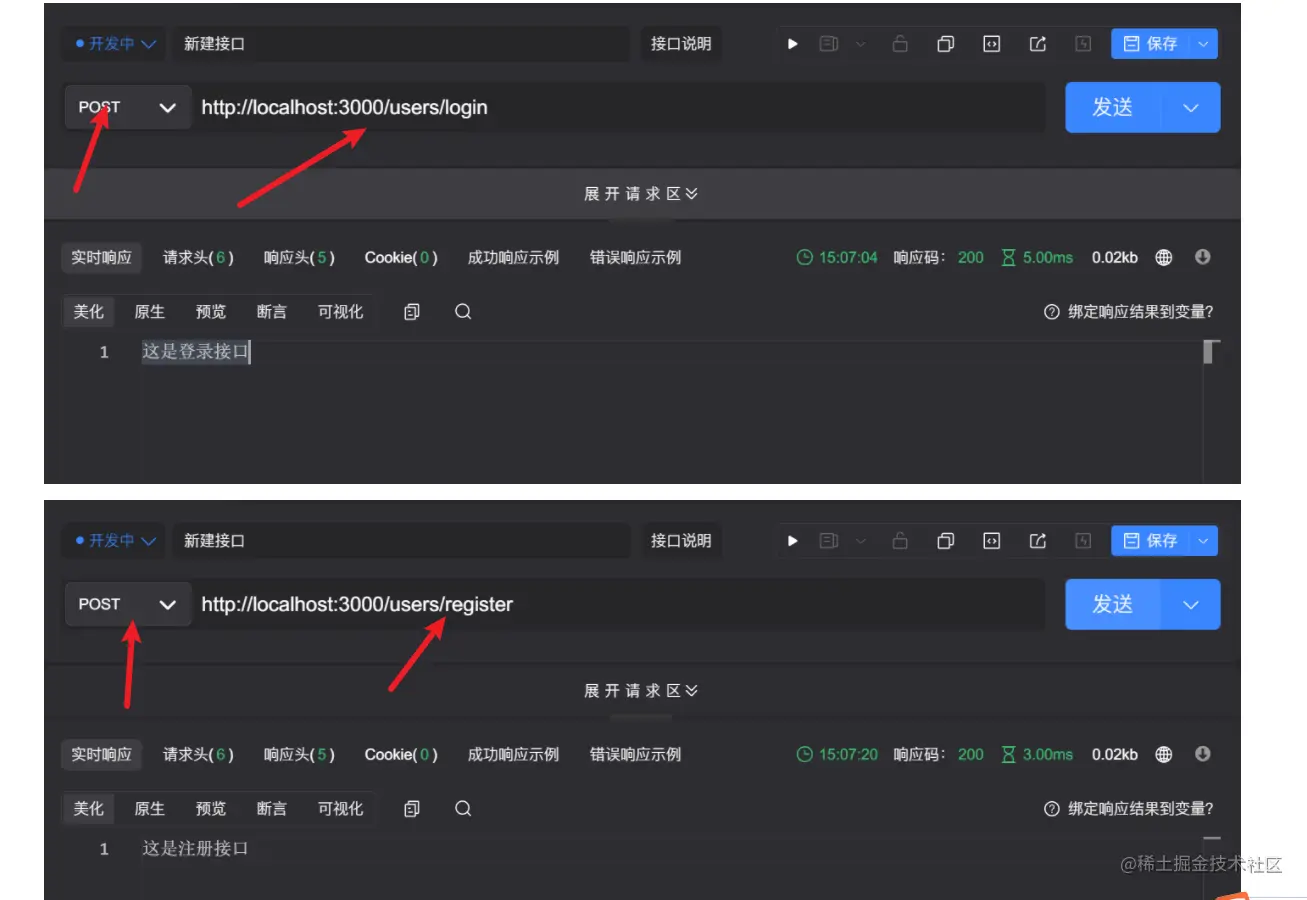Click the document icon in the register panel toolbar
This screenshot has height=900, width=1307.
[x=829, y=541]
